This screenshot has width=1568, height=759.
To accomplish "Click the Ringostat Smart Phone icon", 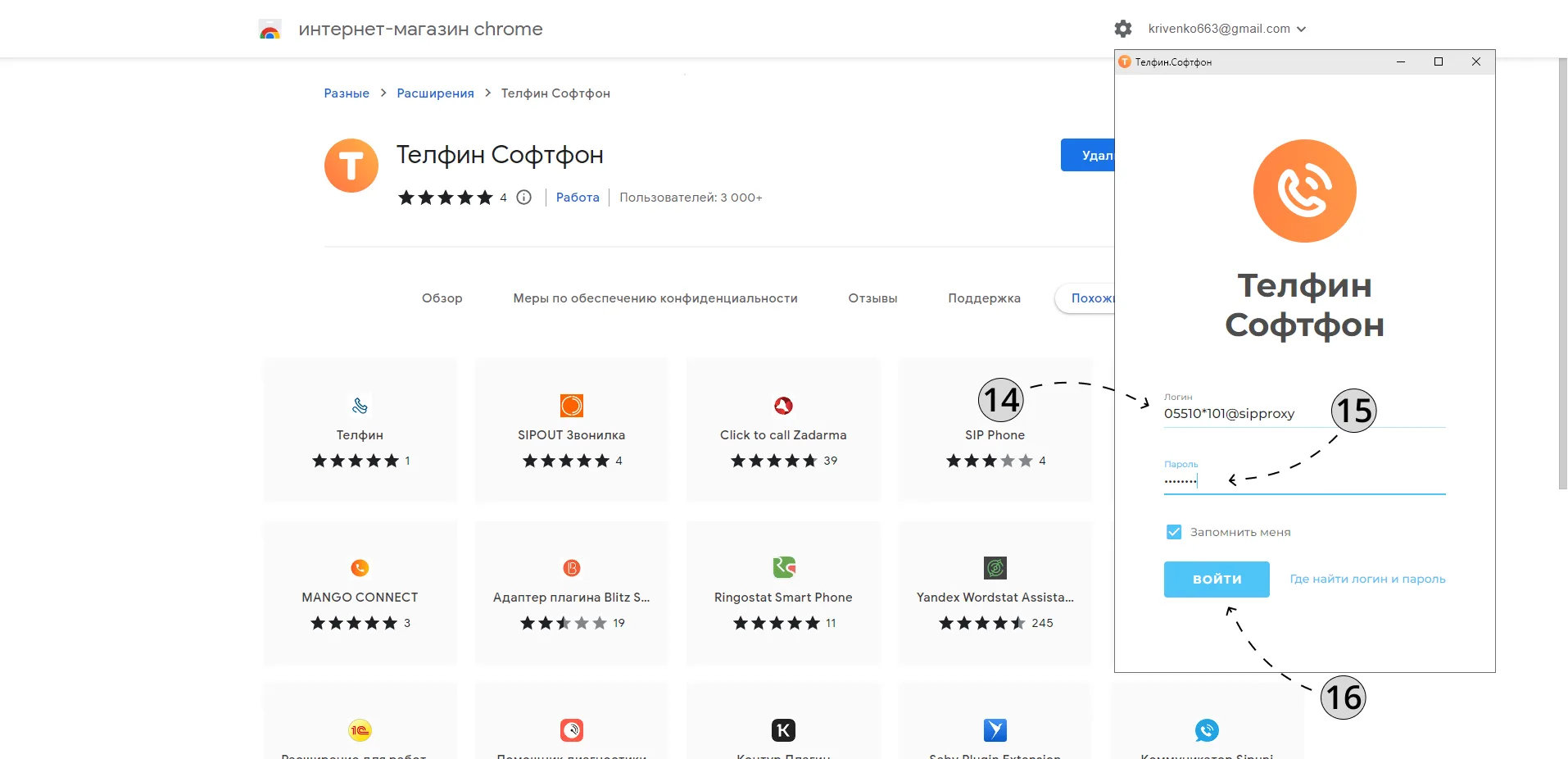I will point(783,567).
